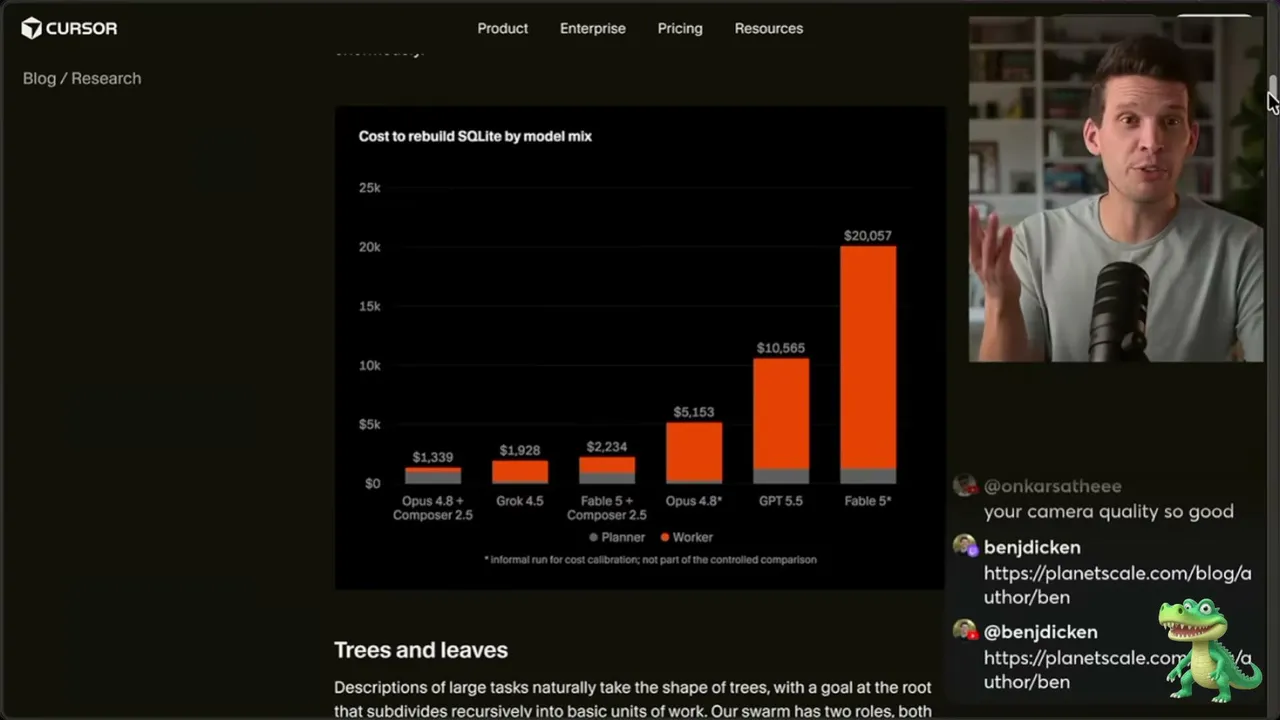Click the green crocodile mascot
This screenshot has height=720, width=1280.
click(1208, 650)
